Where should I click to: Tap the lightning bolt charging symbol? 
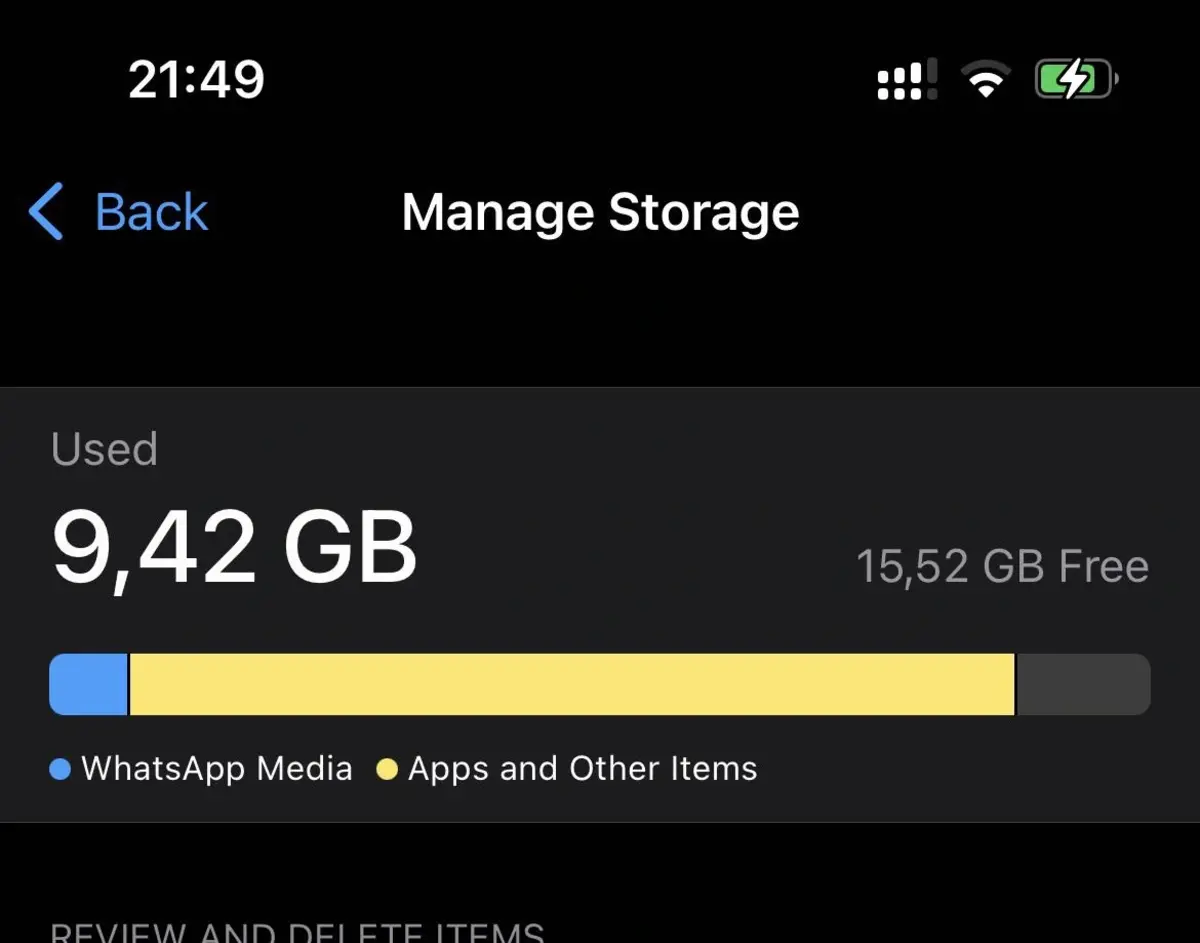(x=1075, y=80)
